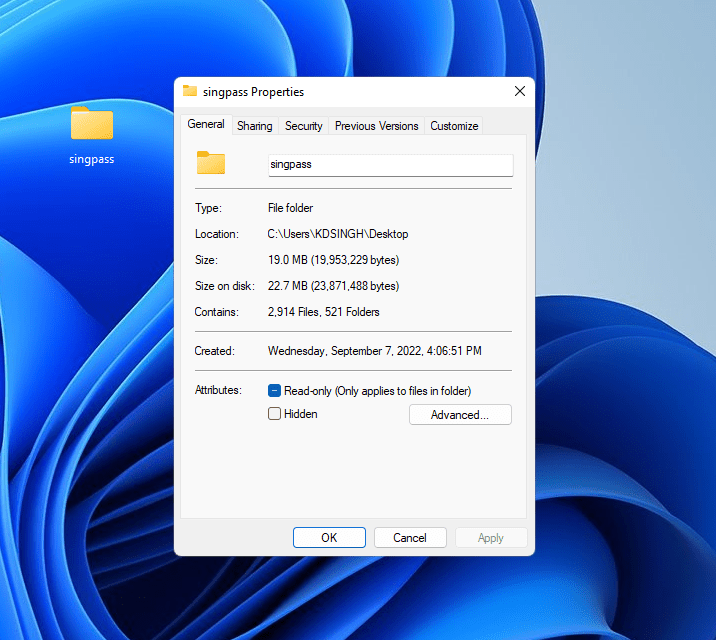Click the size on disk value 22.7 MB
The image size is (716, 640).
333,286
